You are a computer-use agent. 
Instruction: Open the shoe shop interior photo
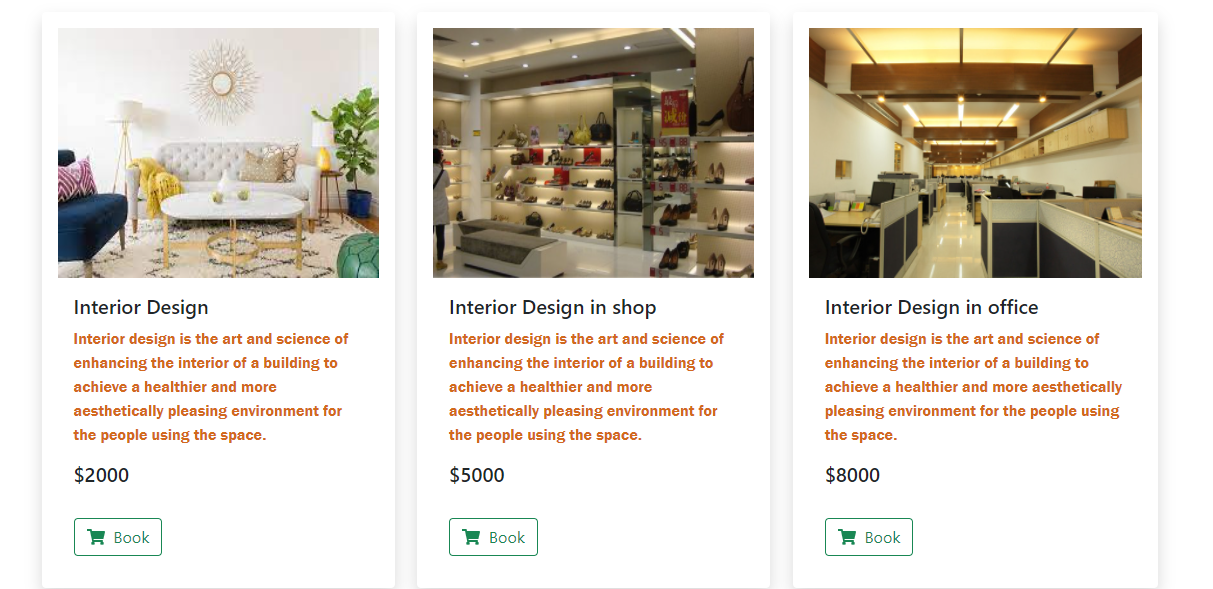593,153
